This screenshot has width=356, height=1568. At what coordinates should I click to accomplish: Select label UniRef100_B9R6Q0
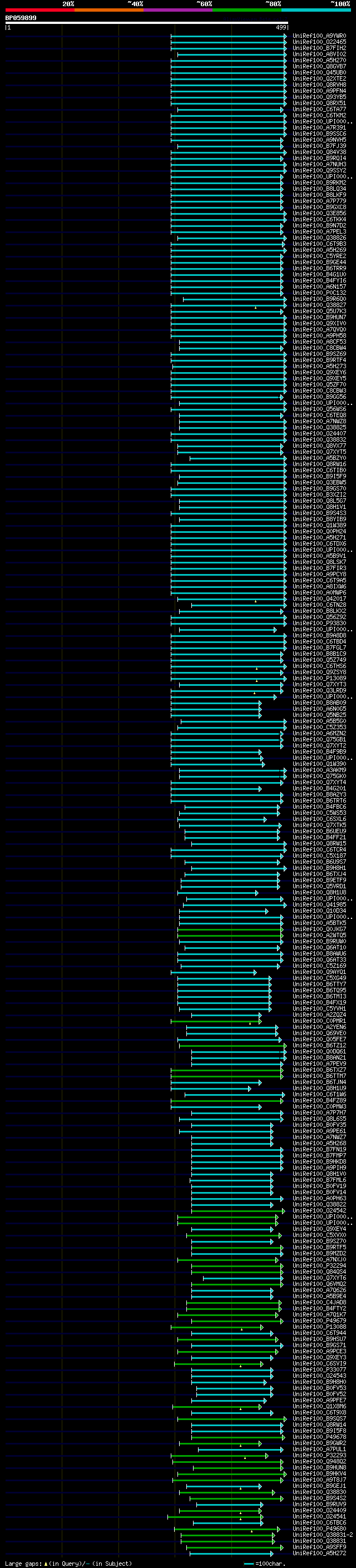(319, 299)
